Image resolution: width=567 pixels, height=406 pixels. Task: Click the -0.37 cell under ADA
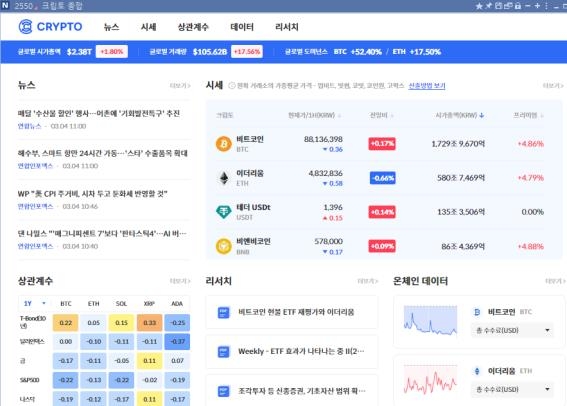177,342
